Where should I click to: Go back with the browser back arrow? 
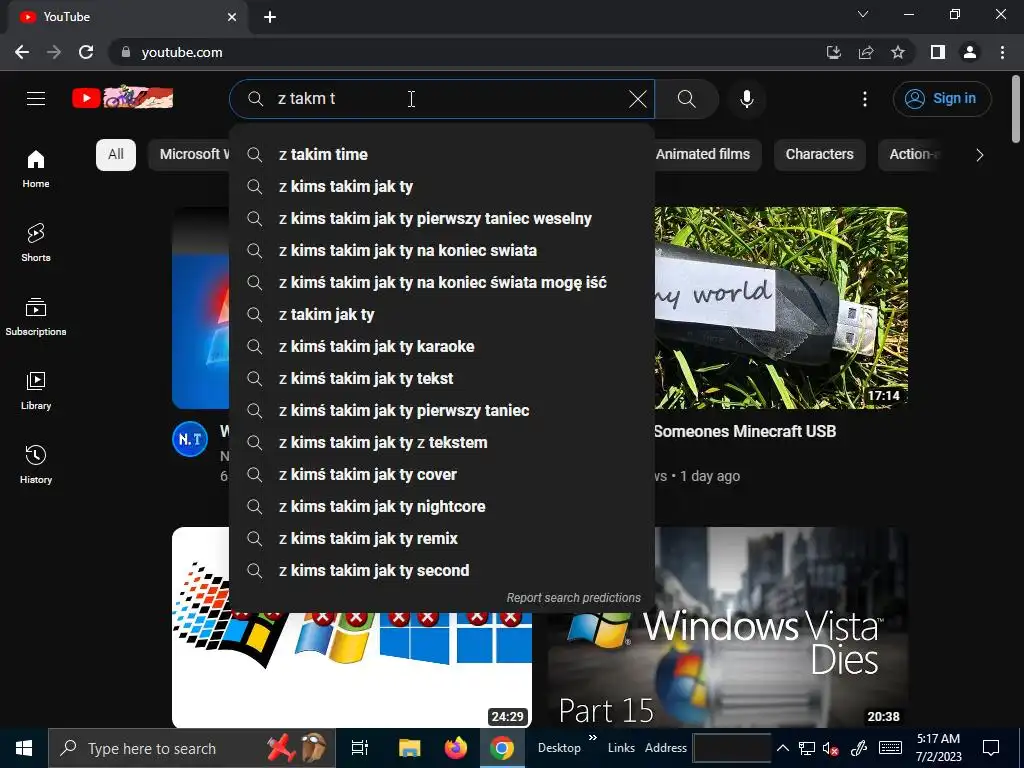pyautogui.click(x=22, y=52)
